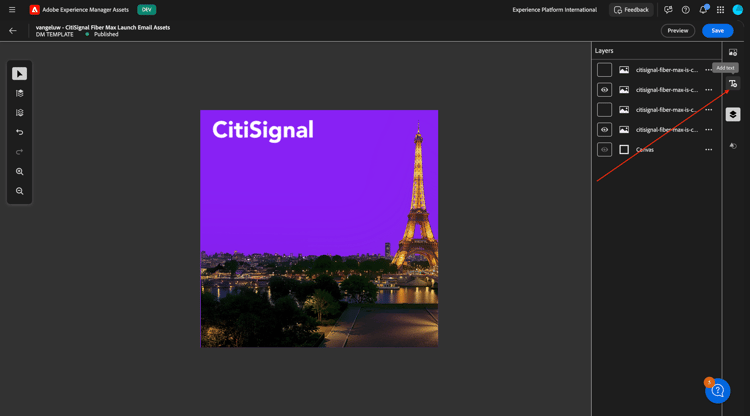Save the template with Save button
The image size is (750, 416).
717,31
